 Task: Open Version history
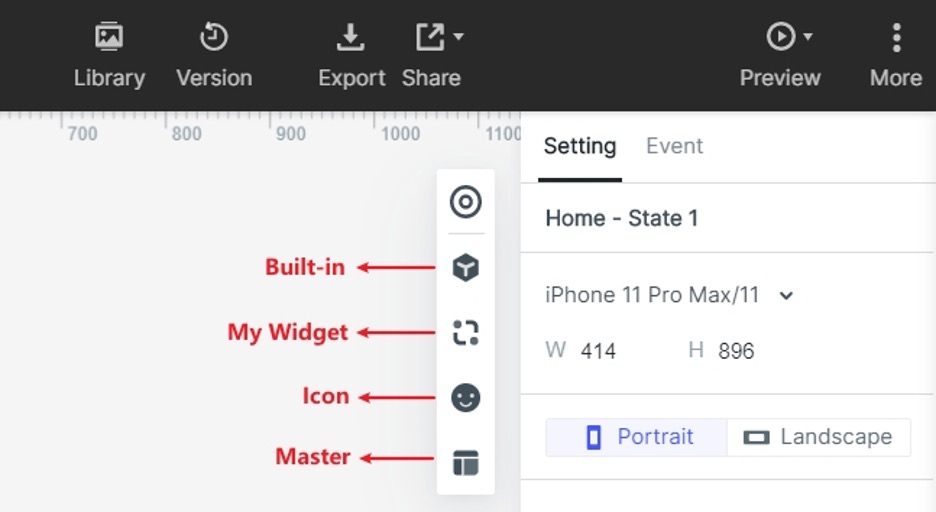pyautogui.click(x=214, y=55)
